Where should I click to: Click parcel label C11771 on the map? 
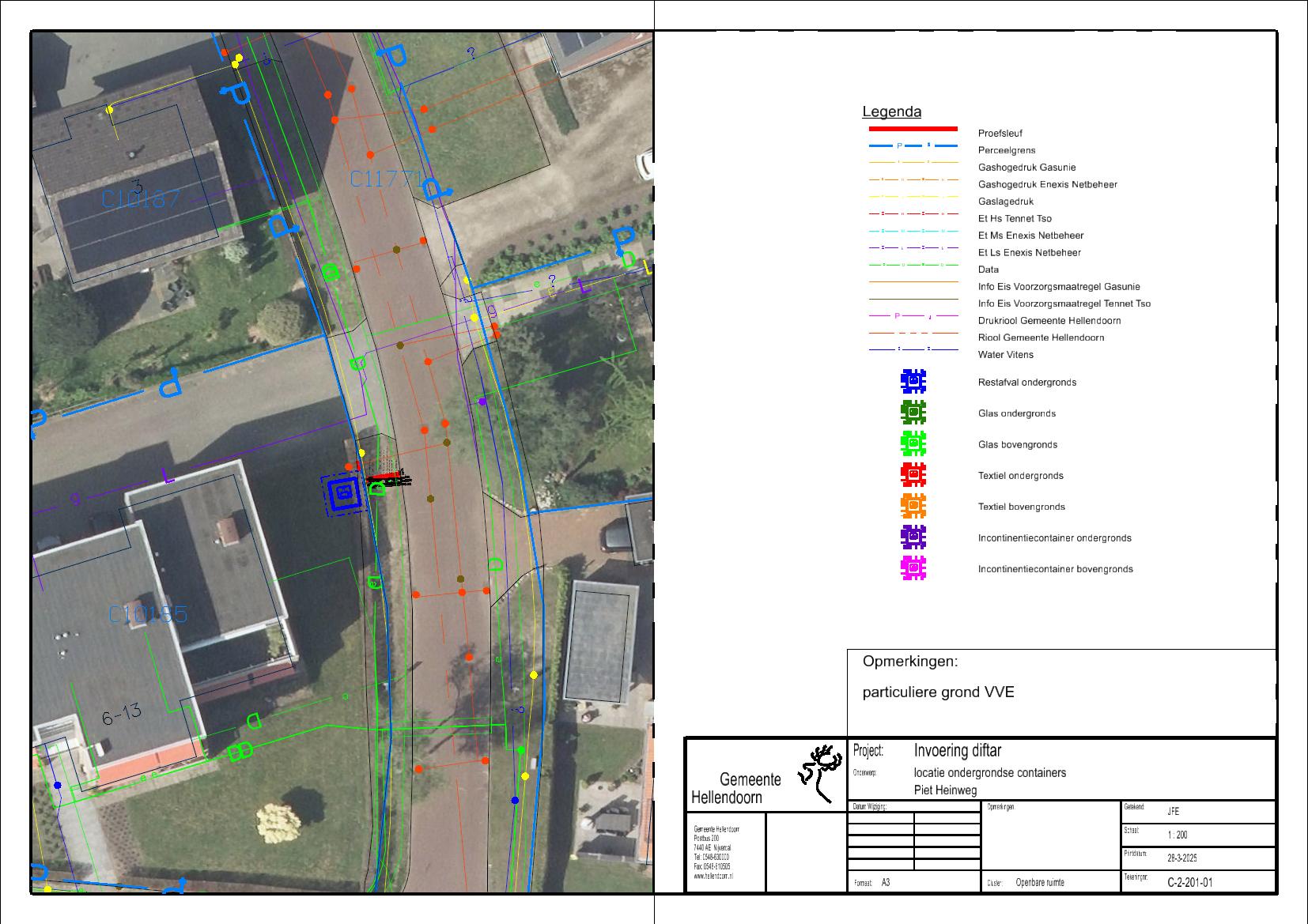pos(387,180)
